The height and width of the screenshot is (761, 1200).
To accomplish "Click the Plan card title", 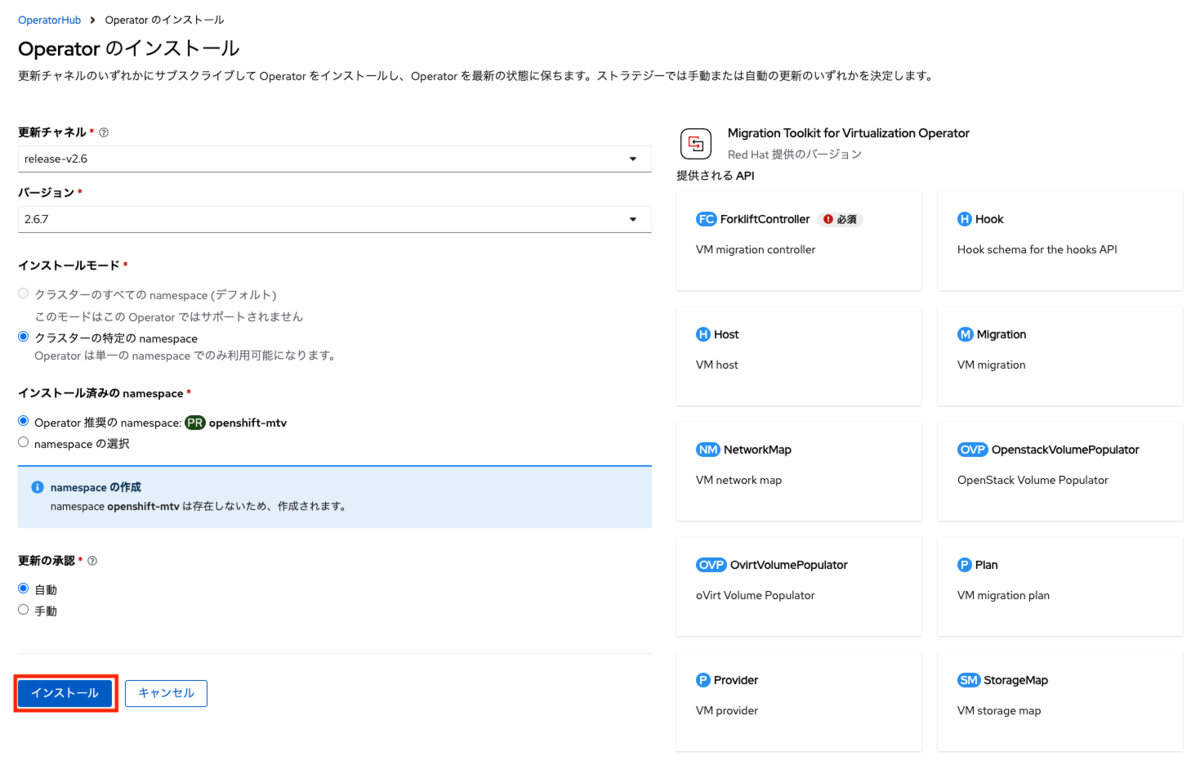I will (986, 565).
